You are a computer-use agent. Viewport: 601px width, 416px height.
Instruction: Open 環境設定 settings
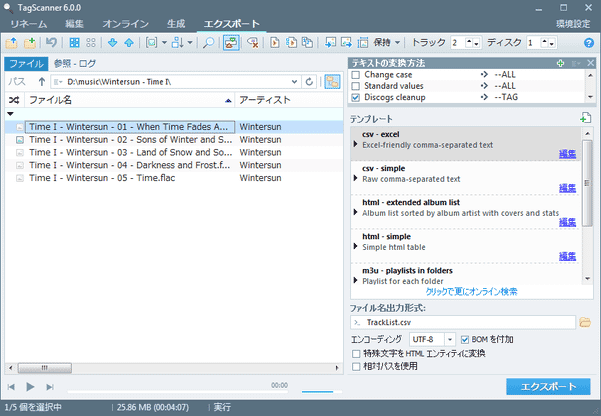coord(573,24)
